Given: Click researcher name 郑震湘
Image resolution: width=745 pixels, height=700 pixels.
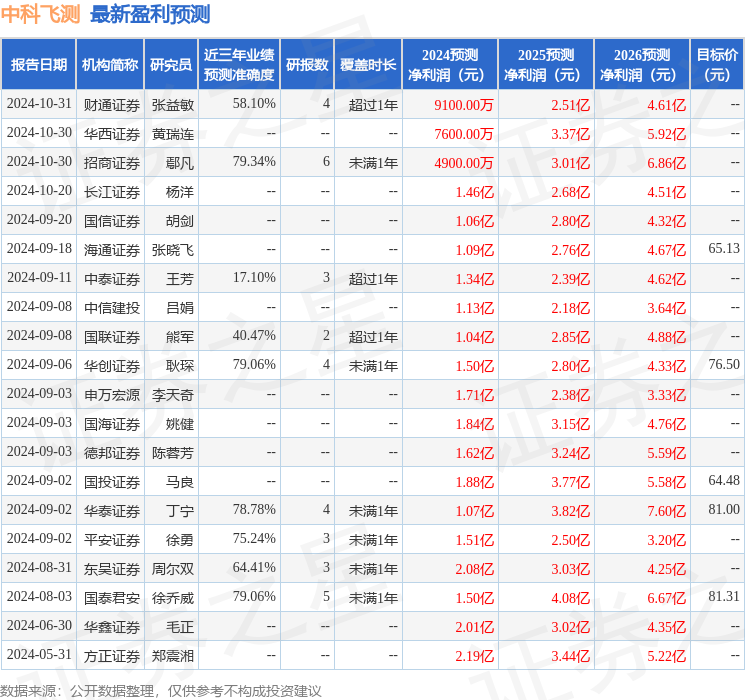Looking at the screenshot, I should pos(173,656).
